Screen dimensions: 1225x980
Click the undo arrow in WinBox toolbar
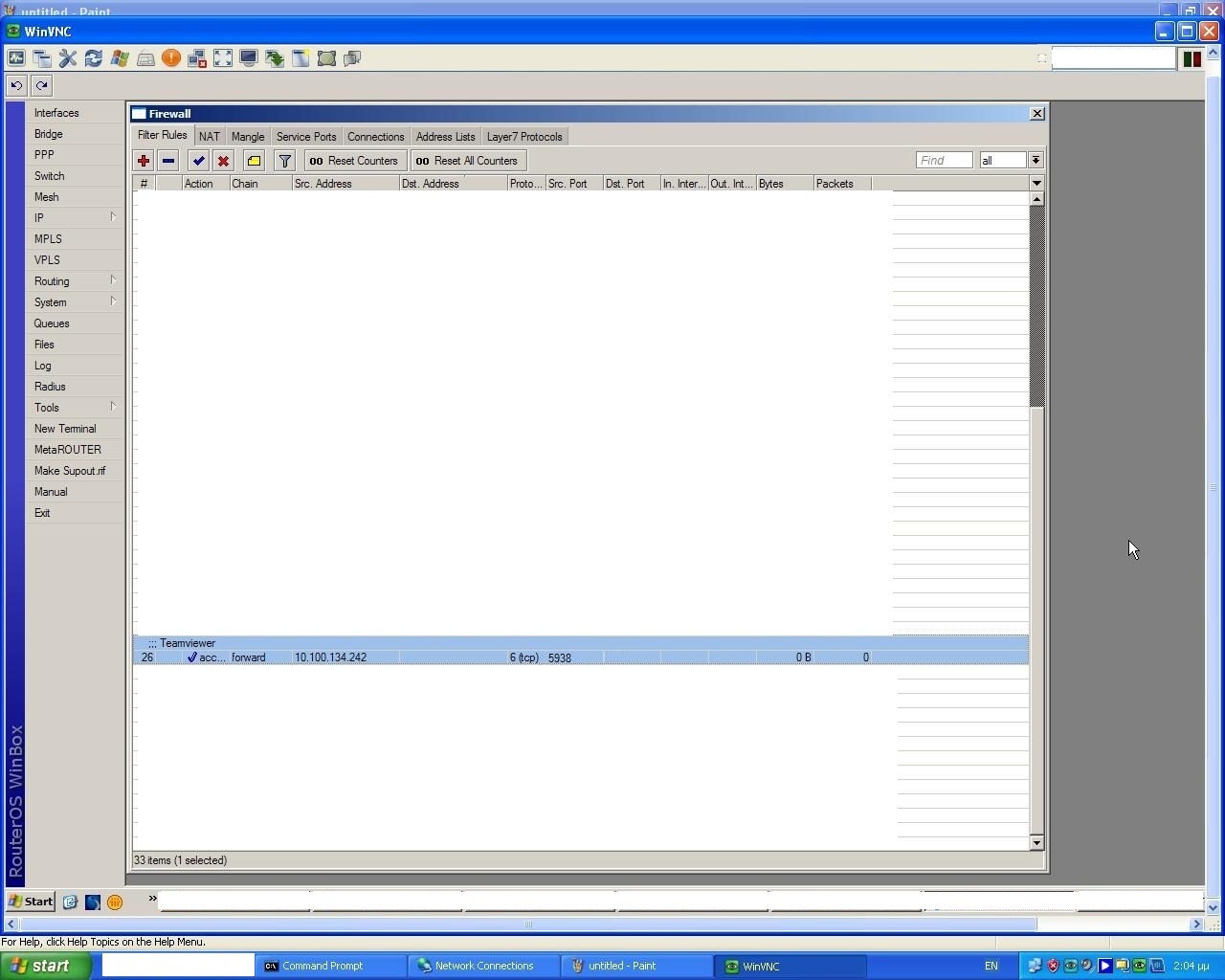point(16,85)
